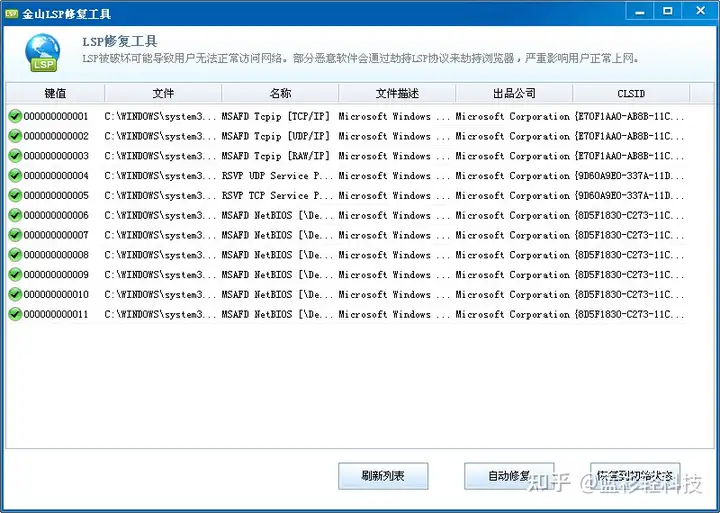This screenshot has width=720, height=513.
Task: Click Microsoft Corporation in row 000000000011
Action: pos(512,314)
